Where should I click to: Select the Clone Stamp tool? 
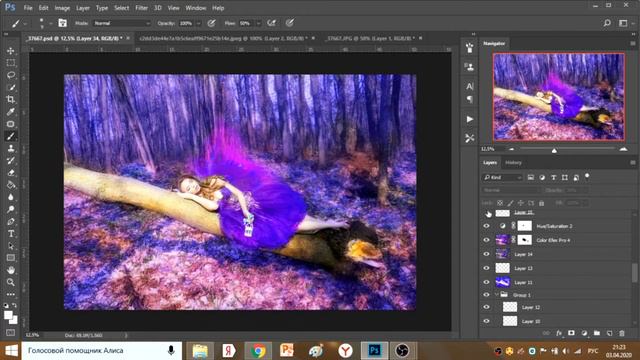11,149
